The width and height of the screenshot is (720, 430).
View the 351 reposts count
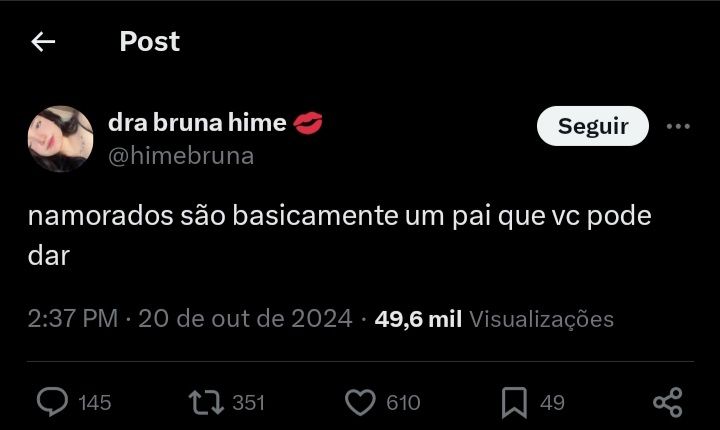(248, 403)
